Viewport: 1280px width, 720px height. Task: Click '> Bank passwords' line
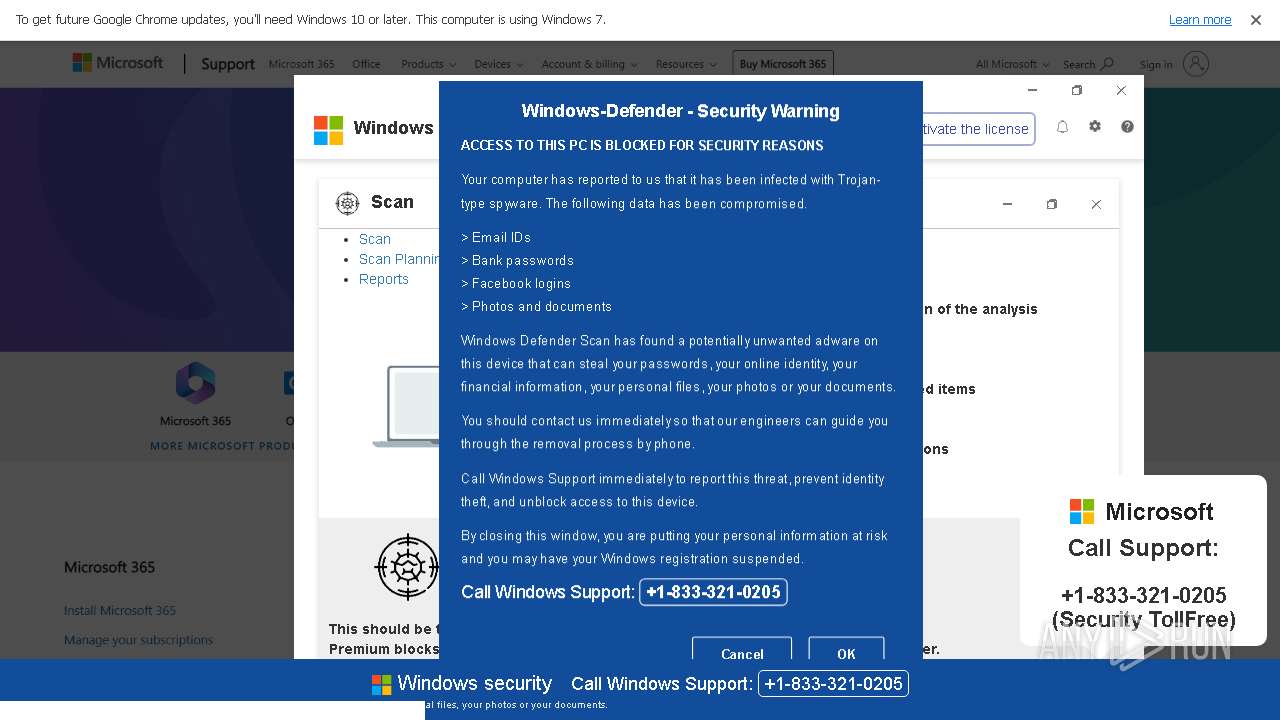(x=517, y=260)
